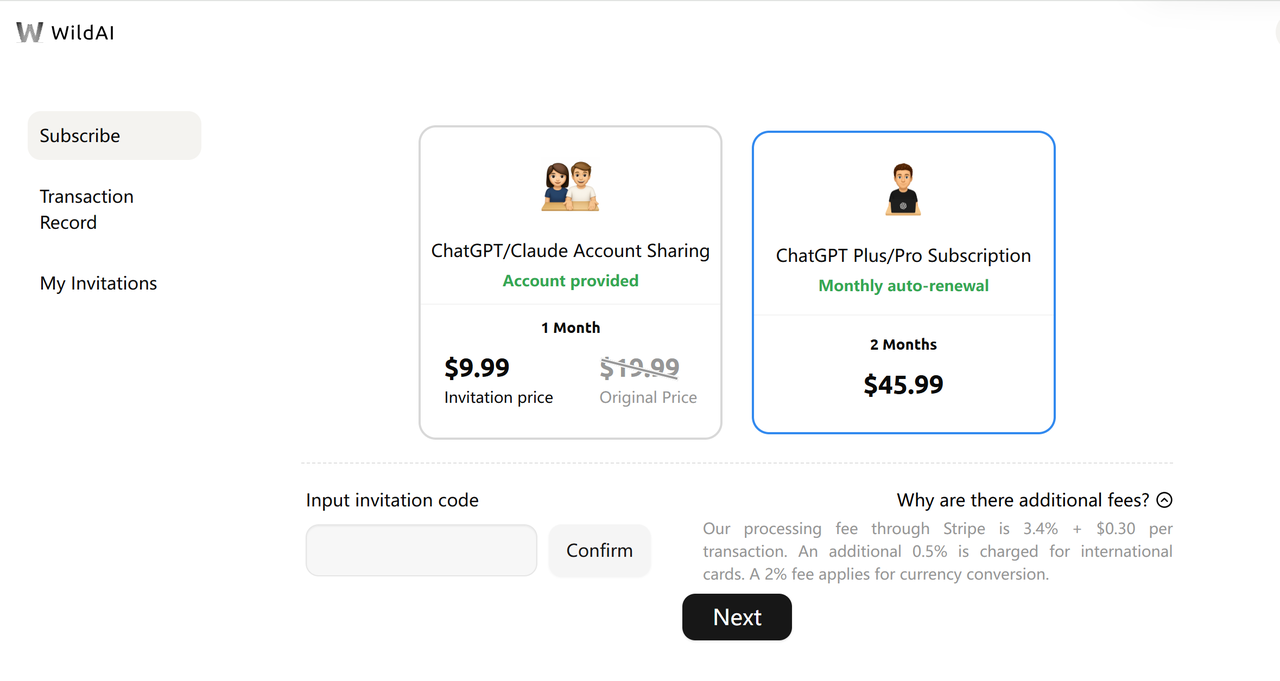Screen dimensions: 1280x681
Task: Open the Subscribe sidebar tab
Action: 114,136
